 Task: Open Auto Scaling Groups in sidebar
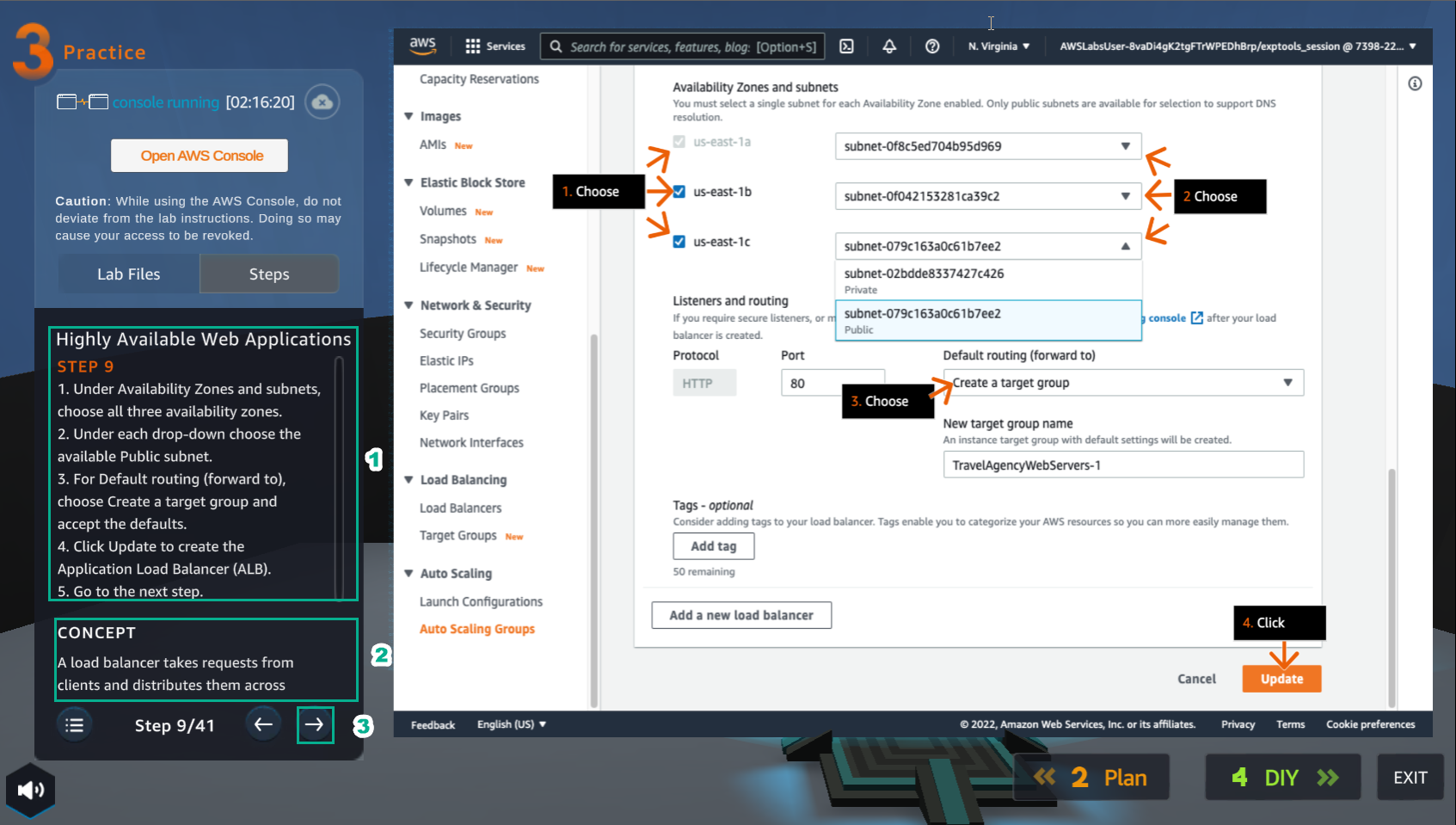pyautogui.click(x=477, y=630)
